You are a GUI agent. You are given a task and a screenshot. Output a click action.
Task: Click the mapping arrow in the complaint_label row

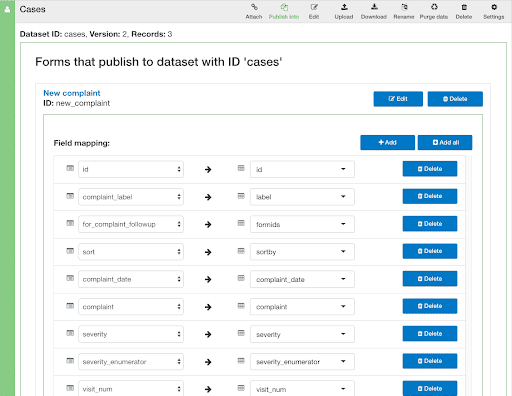pos(208,197)
